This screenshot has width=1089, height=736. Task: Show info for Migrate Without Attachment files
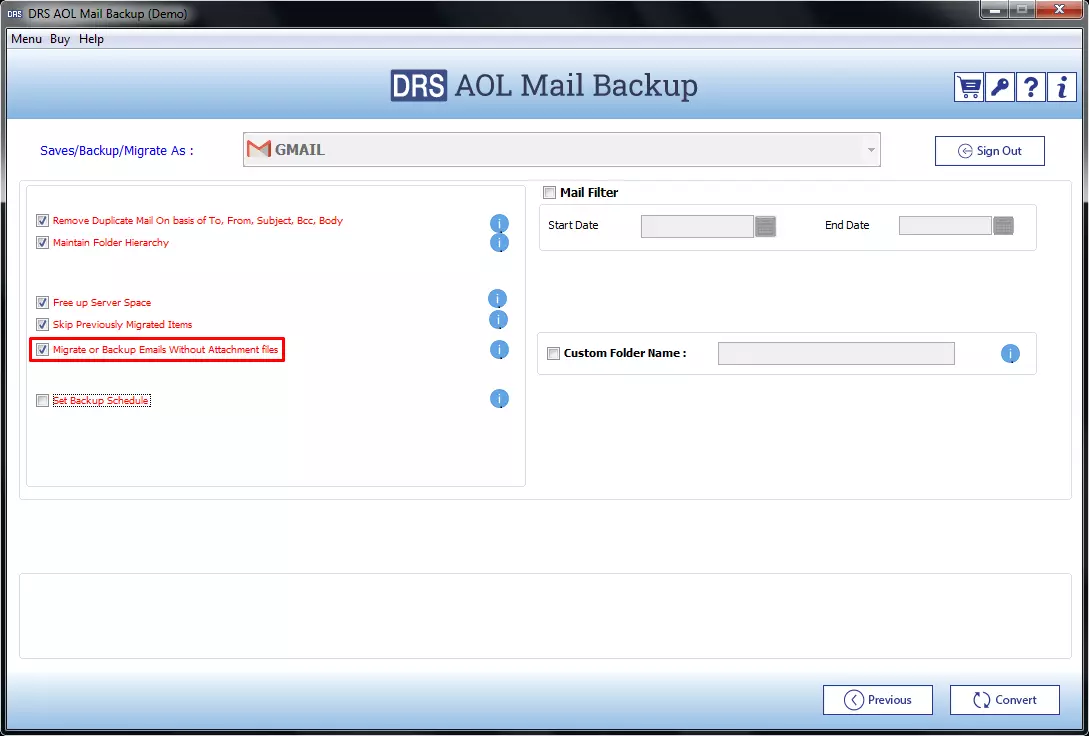pyautogui.click(x=499, y=350)
